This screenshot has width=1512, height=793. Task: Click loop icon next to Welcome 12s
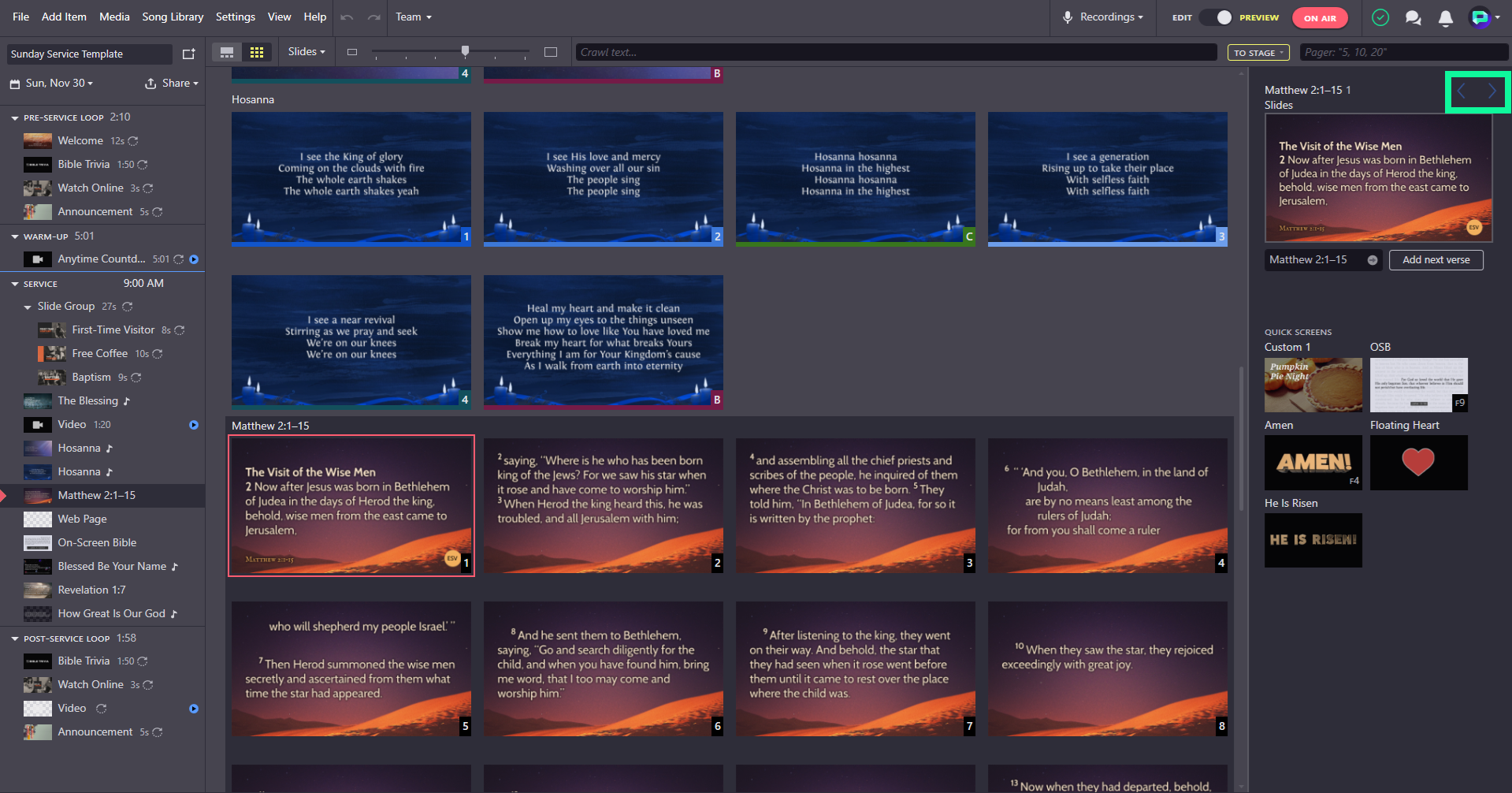[x=133, y=141]
